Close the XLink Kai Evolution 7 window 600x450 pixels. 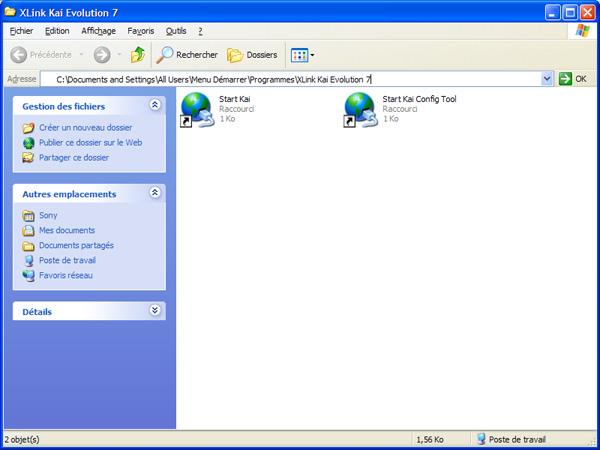tap(587, 13)
